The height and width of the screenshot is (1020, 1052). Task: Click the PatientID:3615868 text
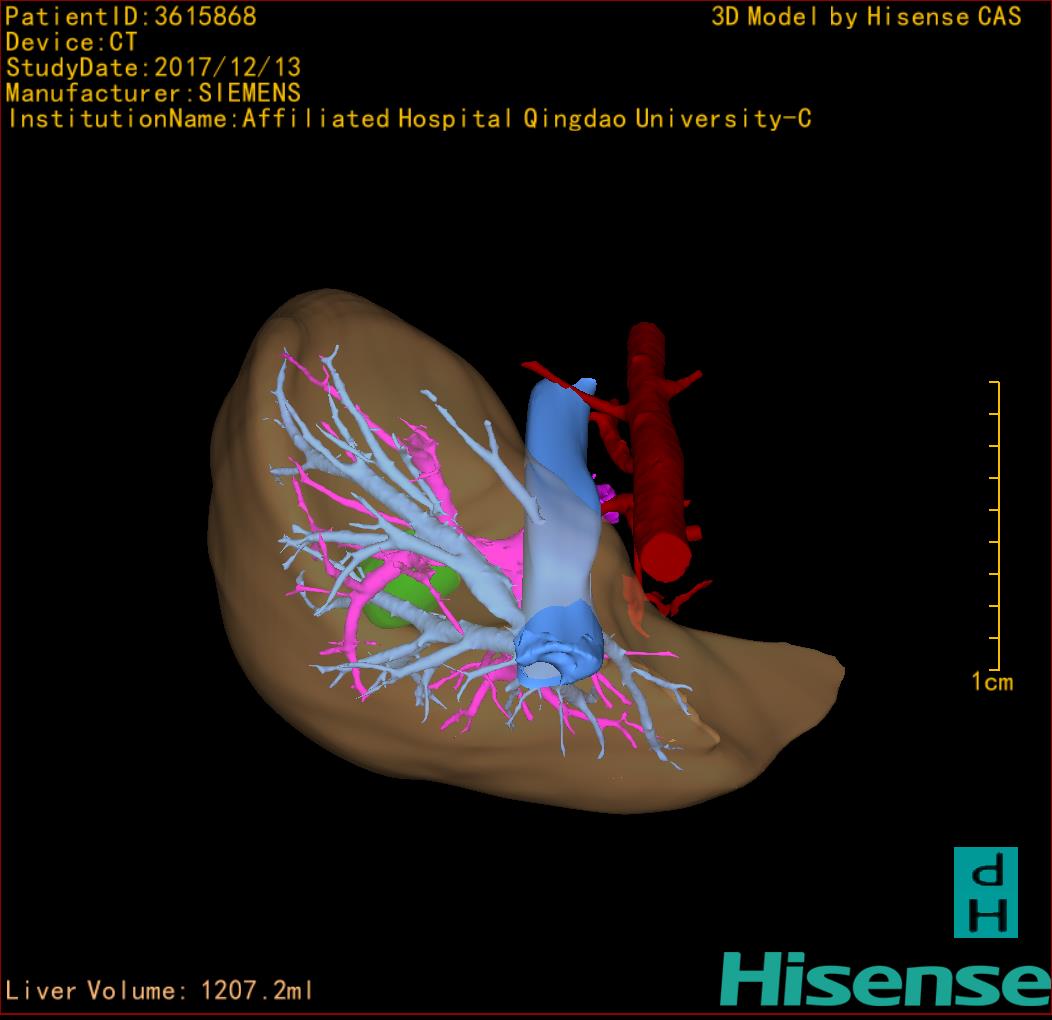[131, 17]
